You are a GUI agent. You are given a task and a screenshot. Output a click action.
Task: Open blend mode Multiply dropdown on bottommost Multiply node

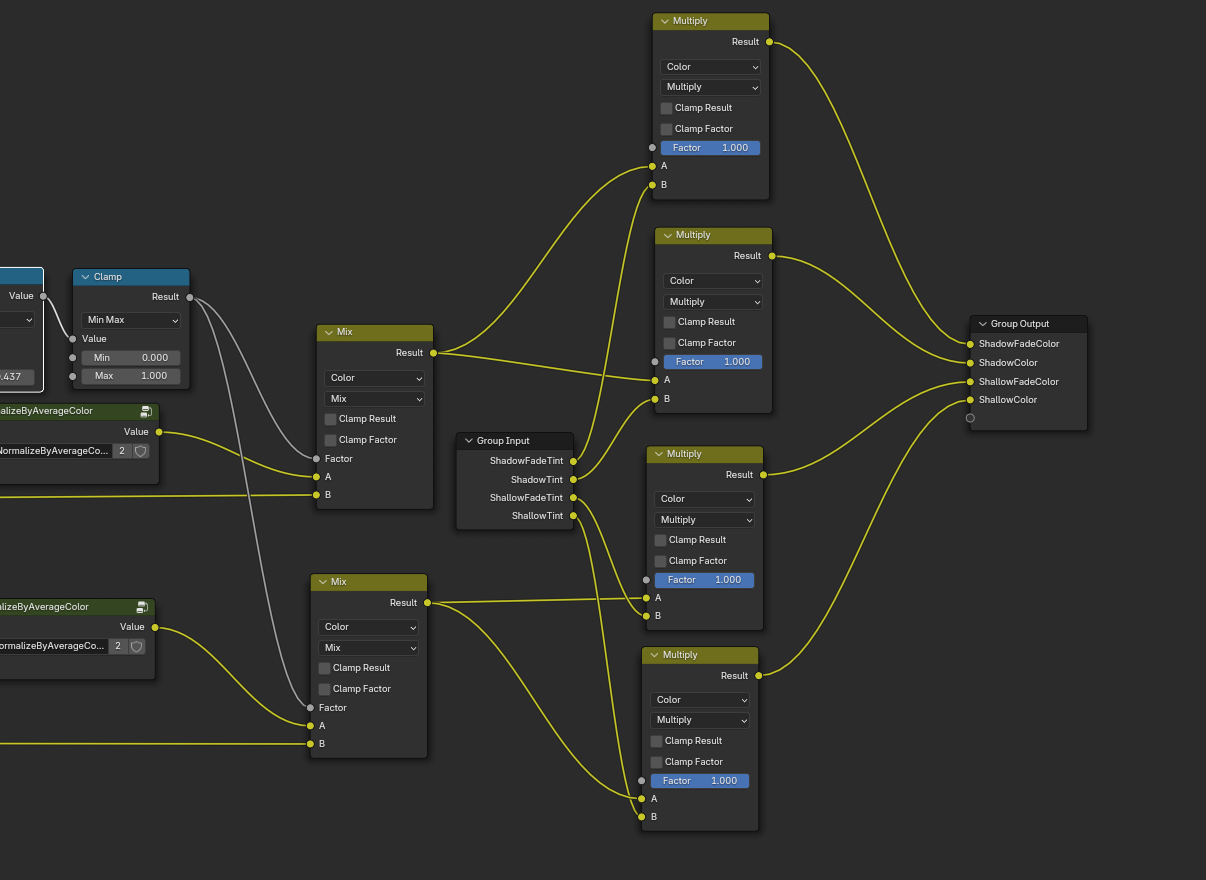700,720
